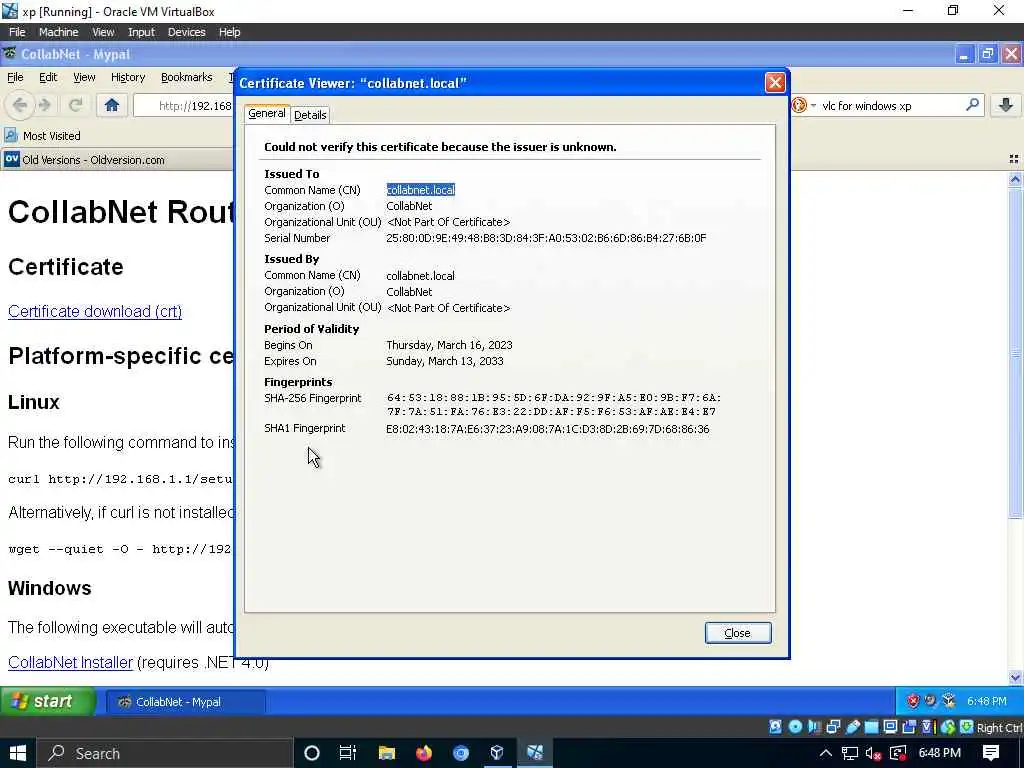
Task: Click the red security shield tray icon in XP
Action: 913,701
